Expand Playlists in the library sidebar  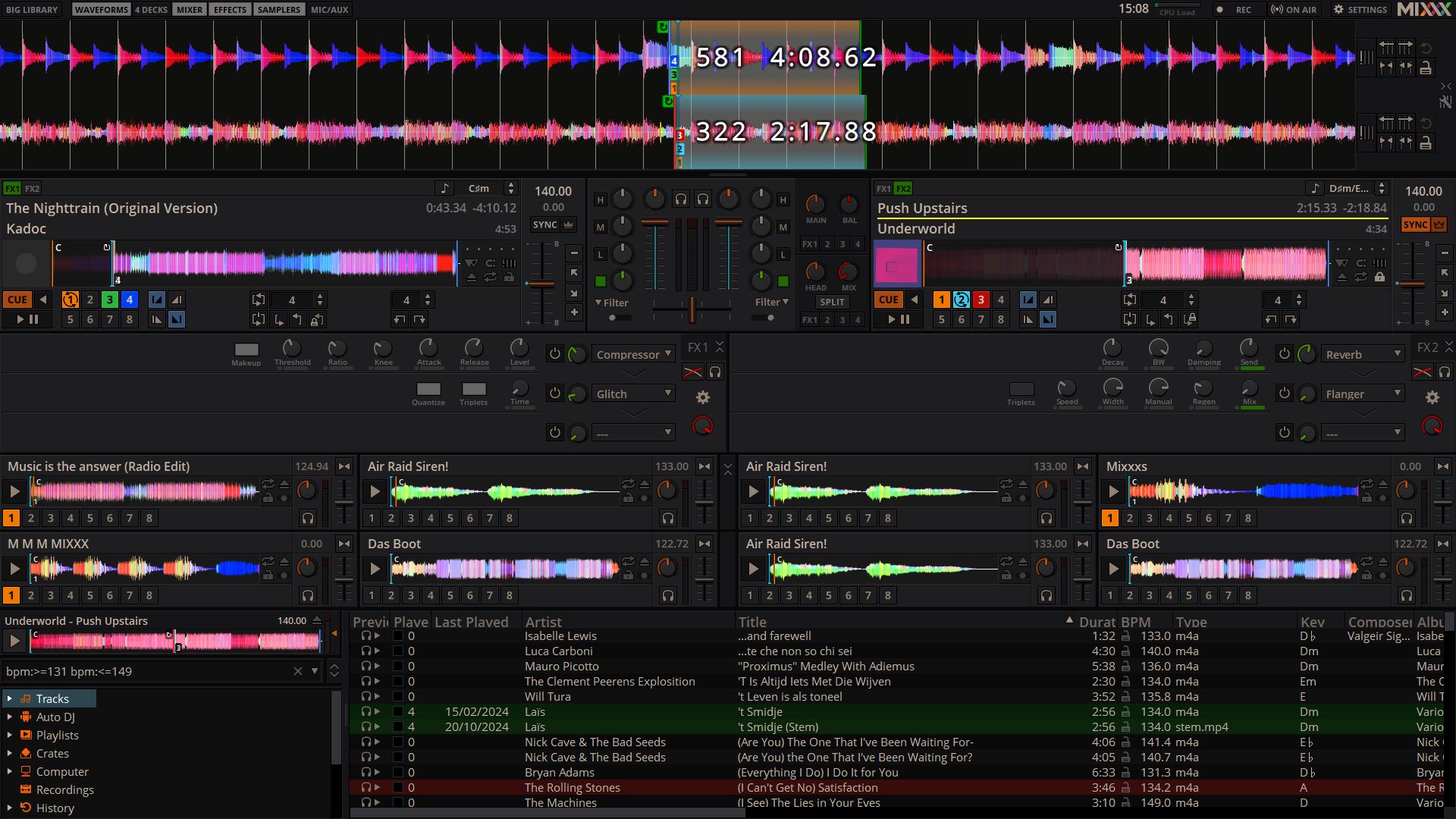pos(10,735)
